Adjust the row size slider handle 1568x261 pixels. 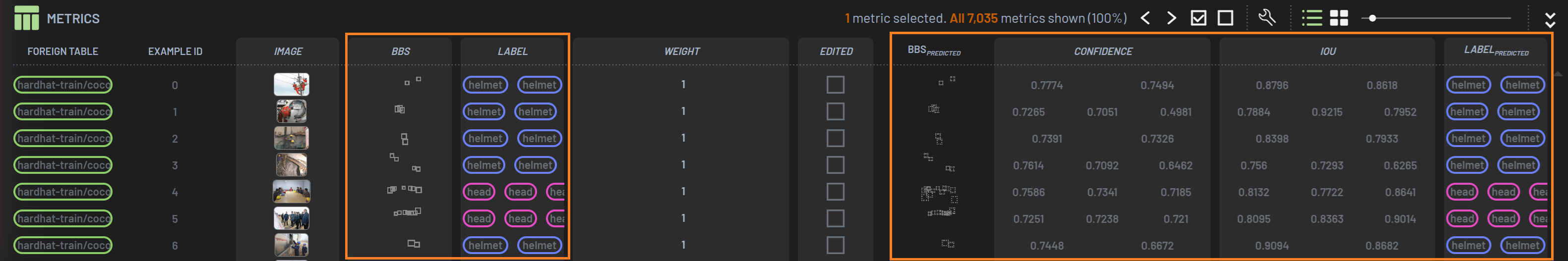point(1372,18)
